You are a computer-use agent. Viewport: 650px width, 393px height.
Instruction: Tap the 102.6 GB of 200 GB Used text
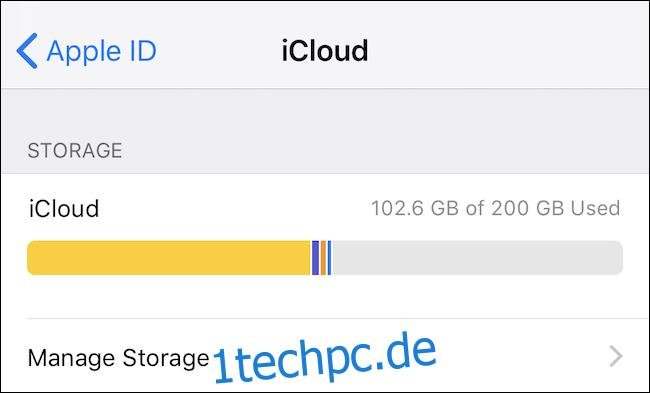(x=495, y=208)
